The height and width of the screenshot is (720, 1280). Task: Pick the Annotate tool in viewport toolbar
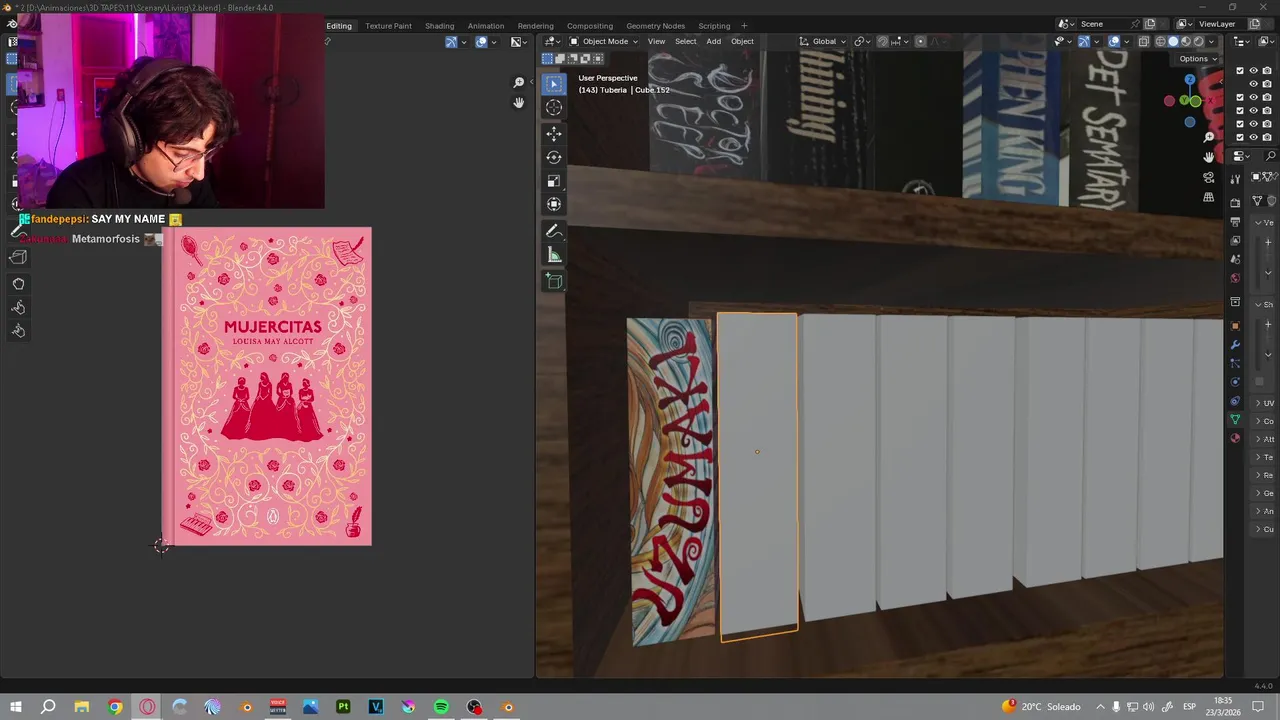coord(554,231)
